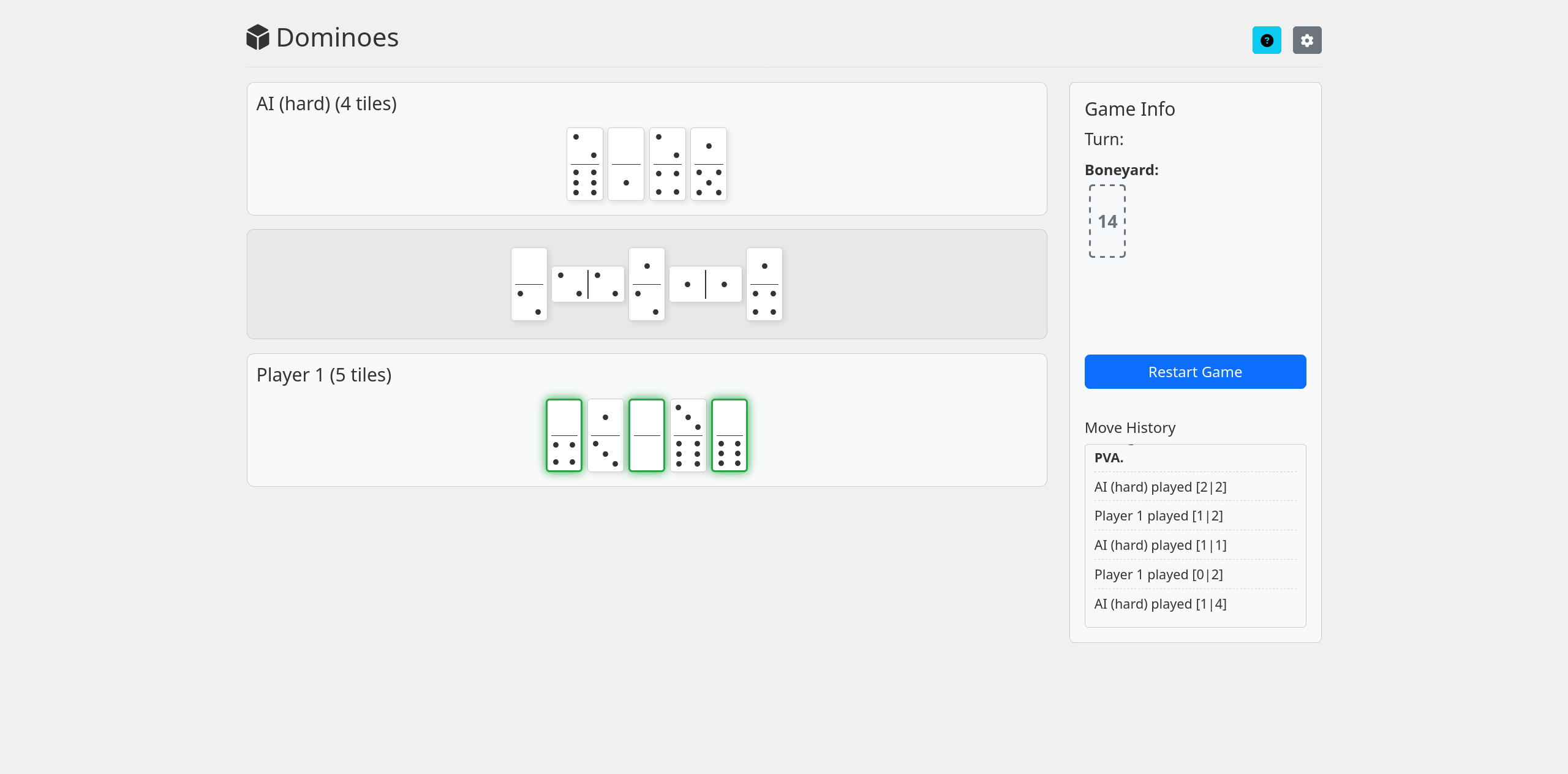
Task: Click the double-one tile on the board
Action: coord(705,284)
